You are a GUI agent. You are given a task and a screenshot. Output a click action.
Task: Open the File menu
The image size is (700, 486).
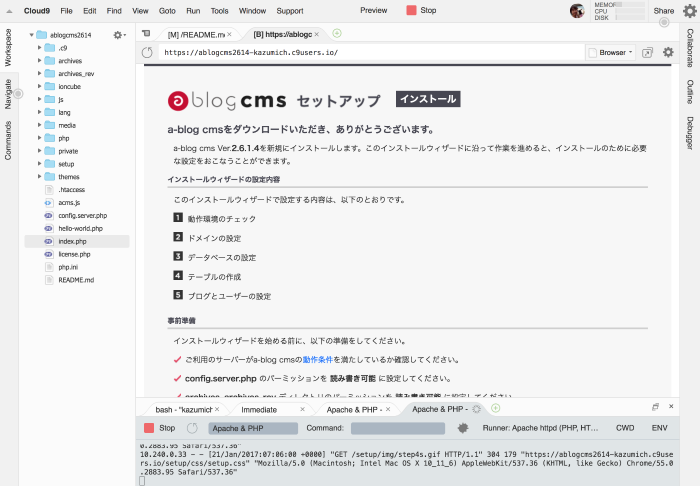pyautogui.click(x=67, y=11)
